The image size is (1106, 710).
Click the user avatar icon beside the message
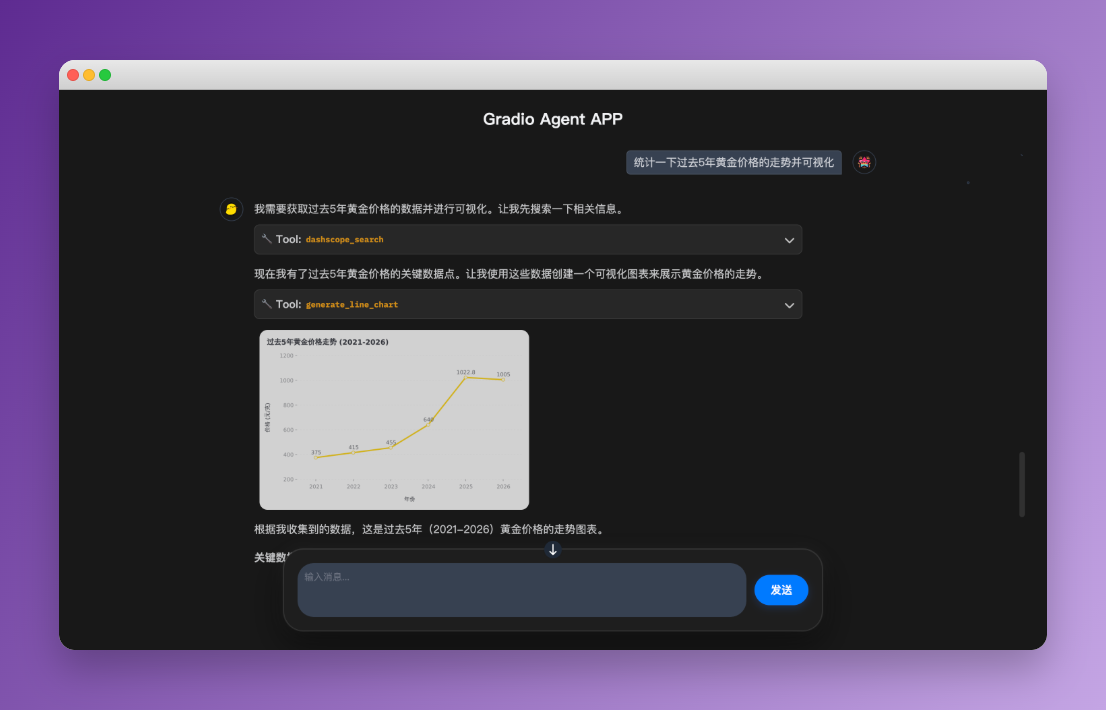864,162
